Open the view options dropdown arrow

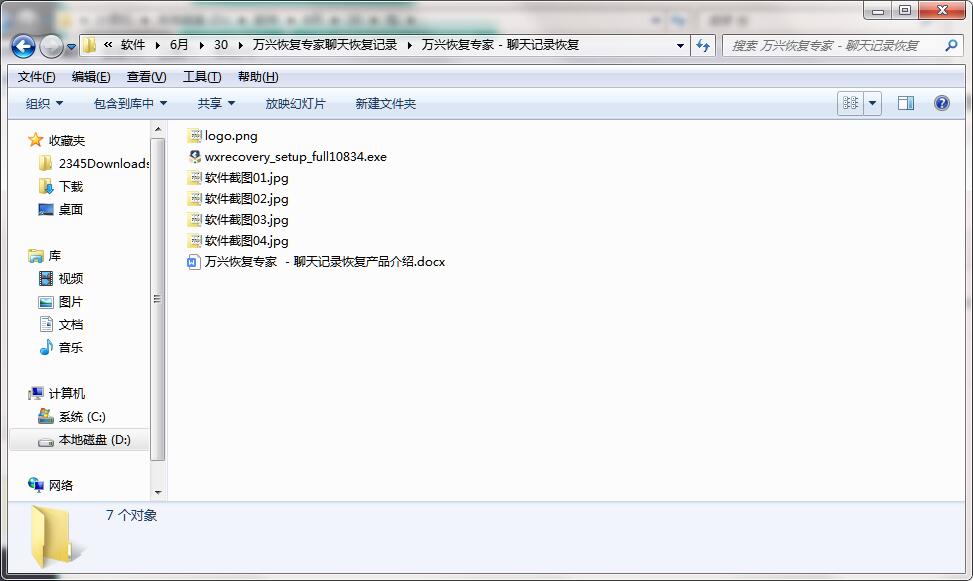[872, 103]
